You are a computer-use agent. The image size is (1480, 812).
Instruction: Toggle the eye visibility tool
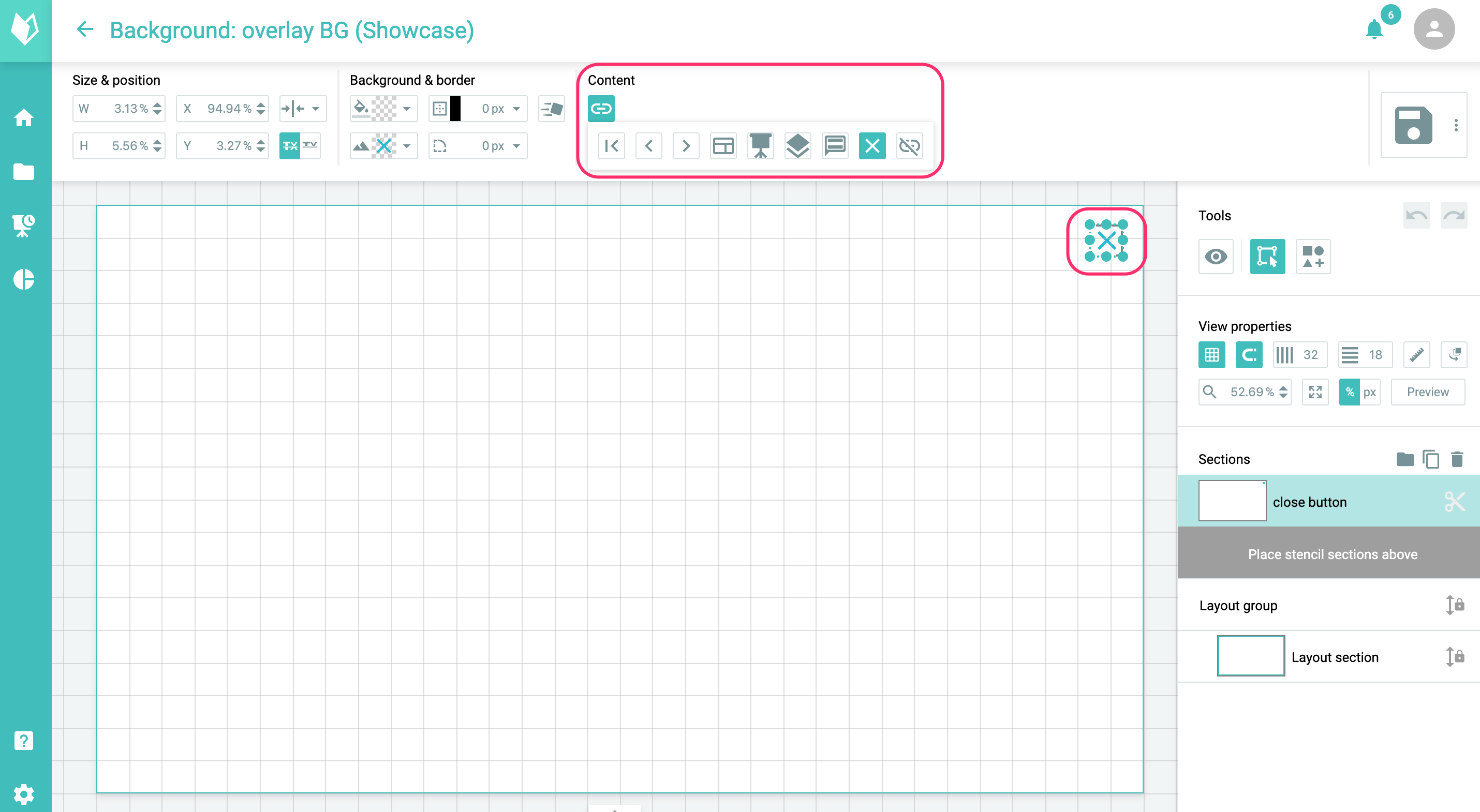pyautogui.click(x=1216, y=256)
